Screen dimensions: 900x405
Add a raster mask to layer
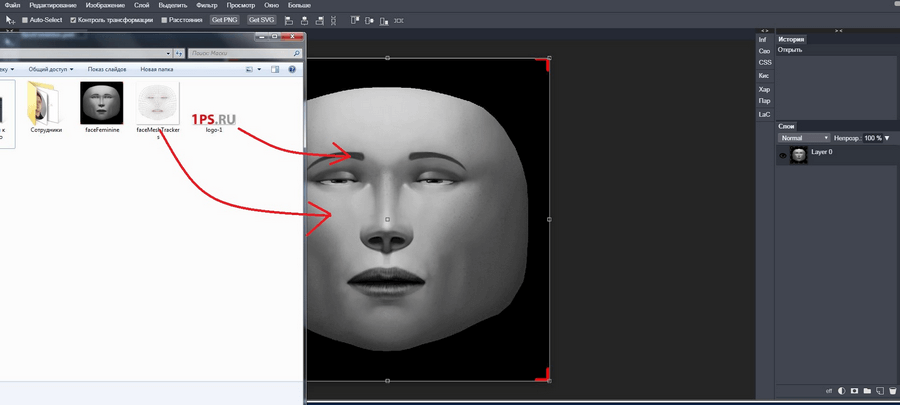[x=854, y=391]
